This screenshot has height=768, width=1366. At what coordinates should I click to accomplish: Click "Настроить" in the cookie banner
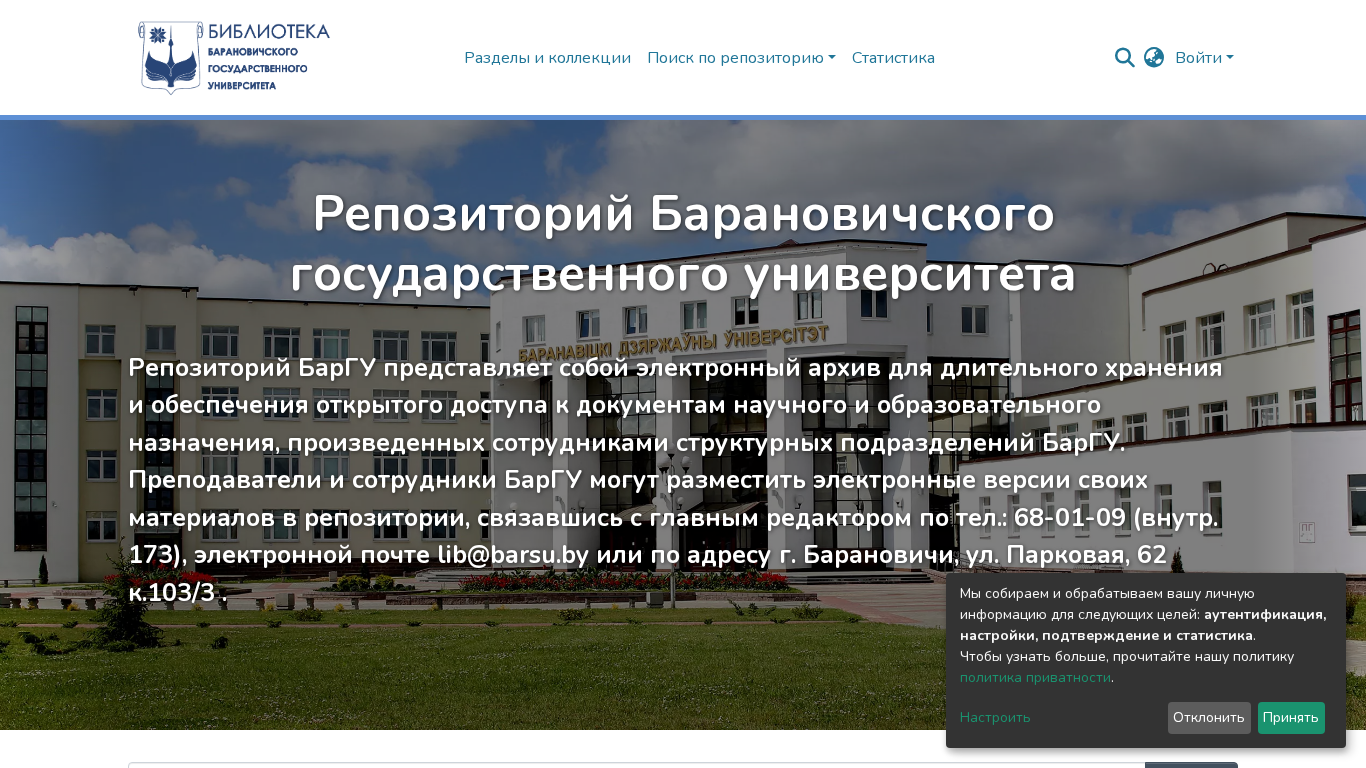(995, 718)
